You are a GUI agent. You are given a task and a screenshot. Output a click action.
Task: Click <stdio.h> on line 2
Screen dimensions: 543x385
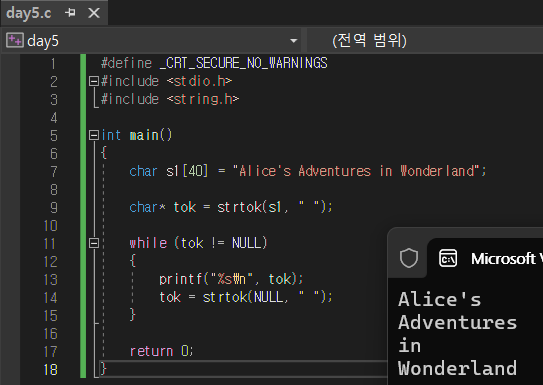(x=199, y=81)
